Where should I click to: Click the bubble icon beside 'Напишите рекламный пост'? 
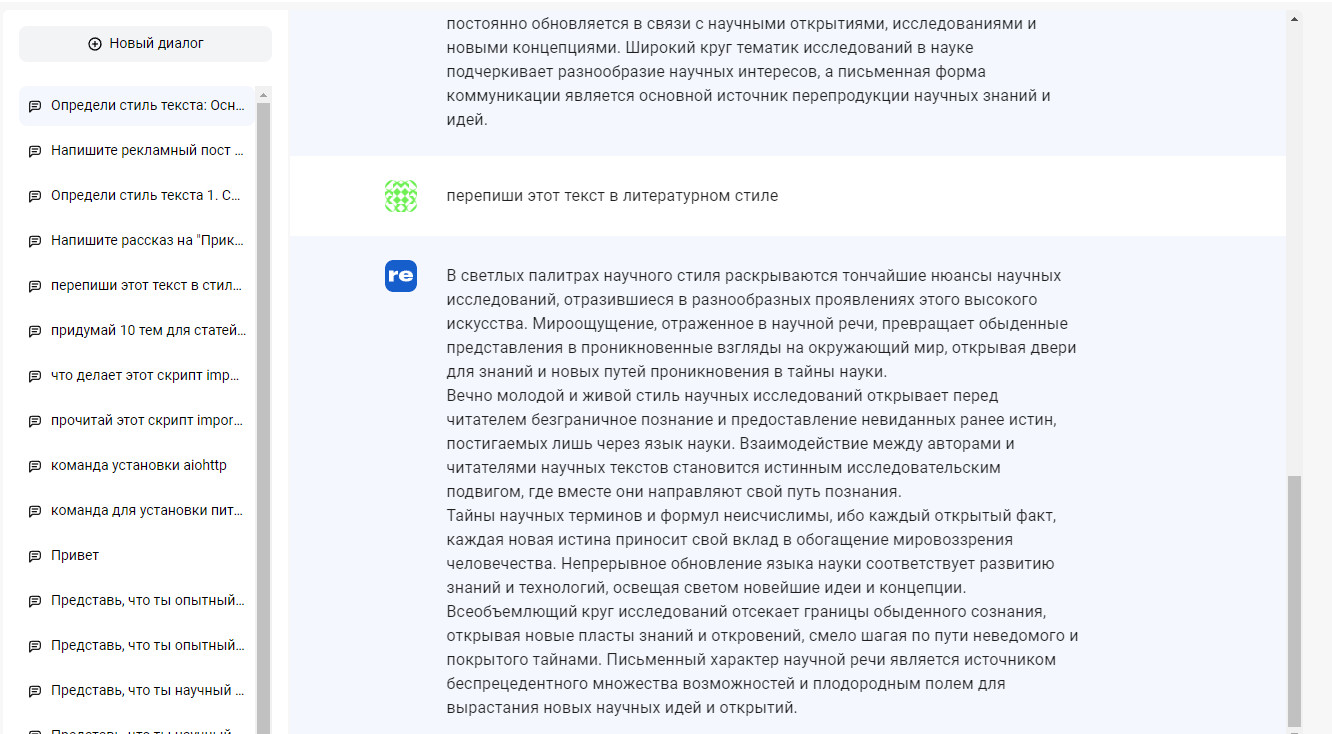pyautogui.click(x=35, y=150)
